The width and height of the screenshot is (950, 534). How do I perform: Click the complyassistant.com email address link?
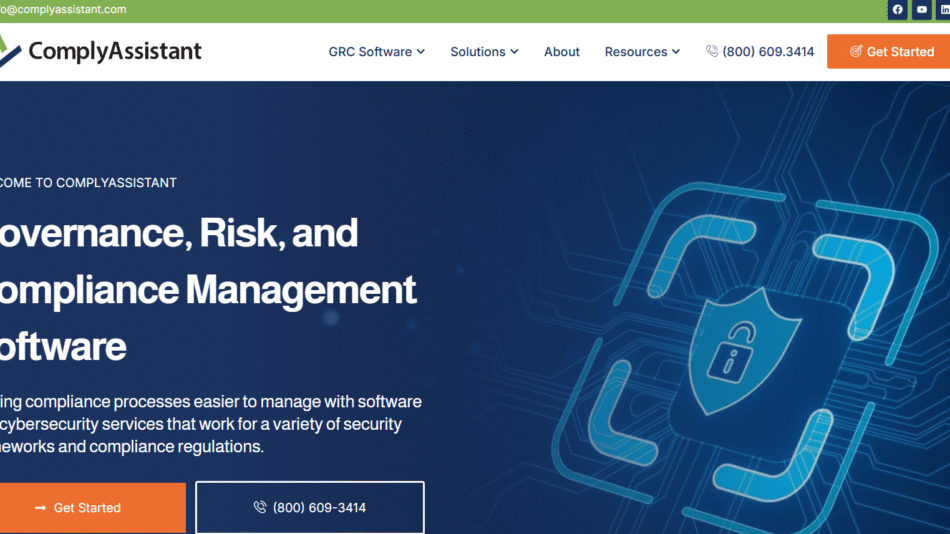(63, 10)
